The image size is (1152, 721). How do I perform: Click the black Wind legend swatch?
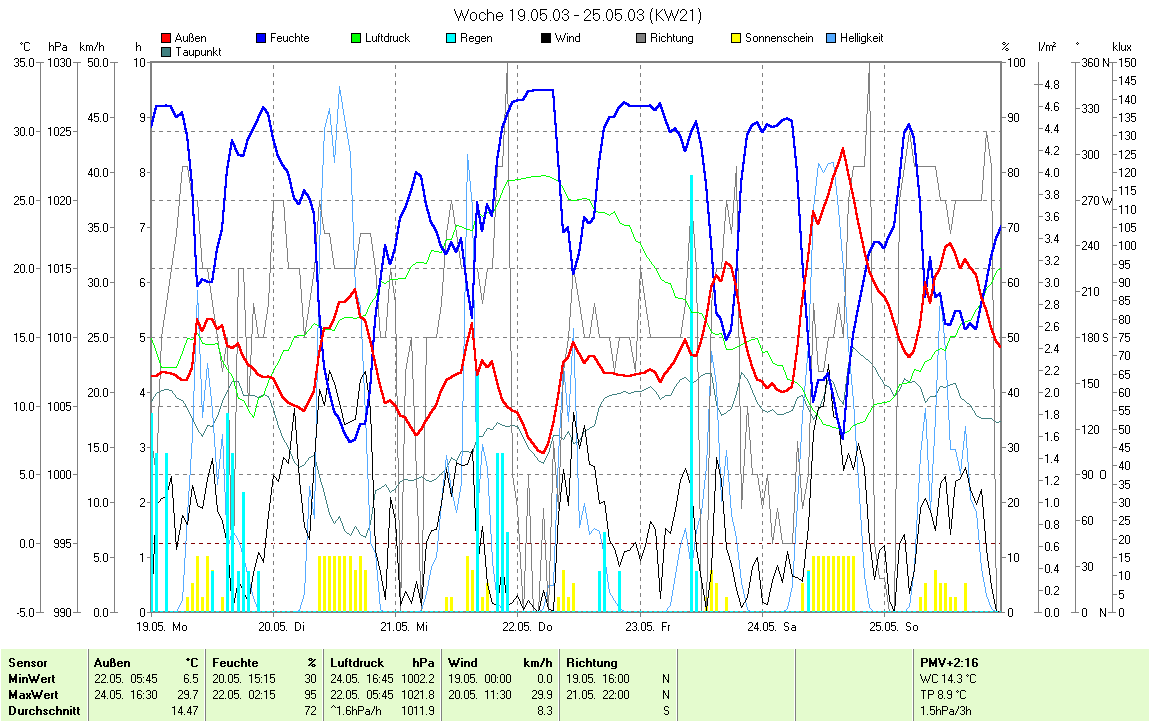pyautogui.click(x=546, y=39)
